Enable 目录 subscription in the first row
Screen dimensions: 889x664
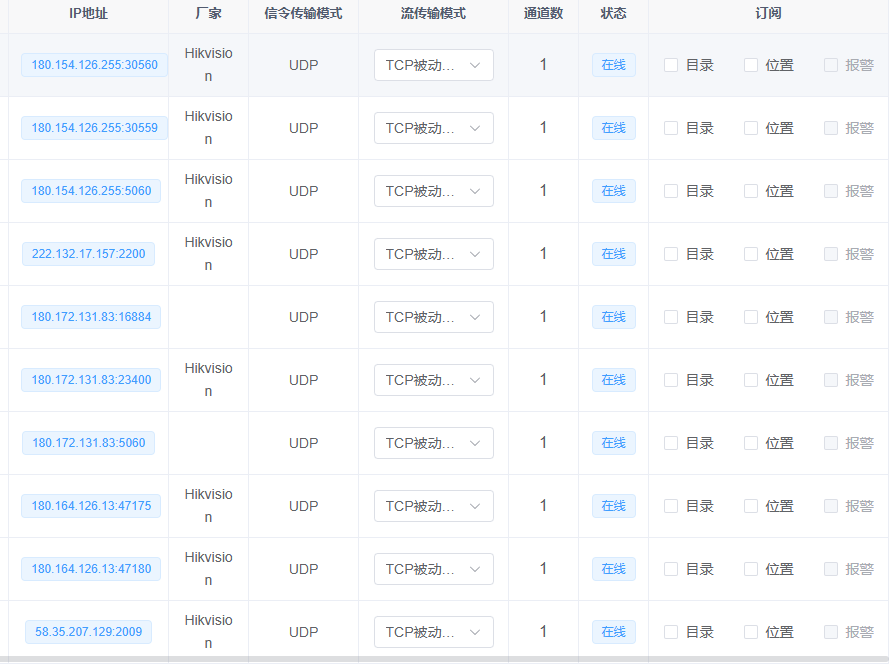point(670,64)
